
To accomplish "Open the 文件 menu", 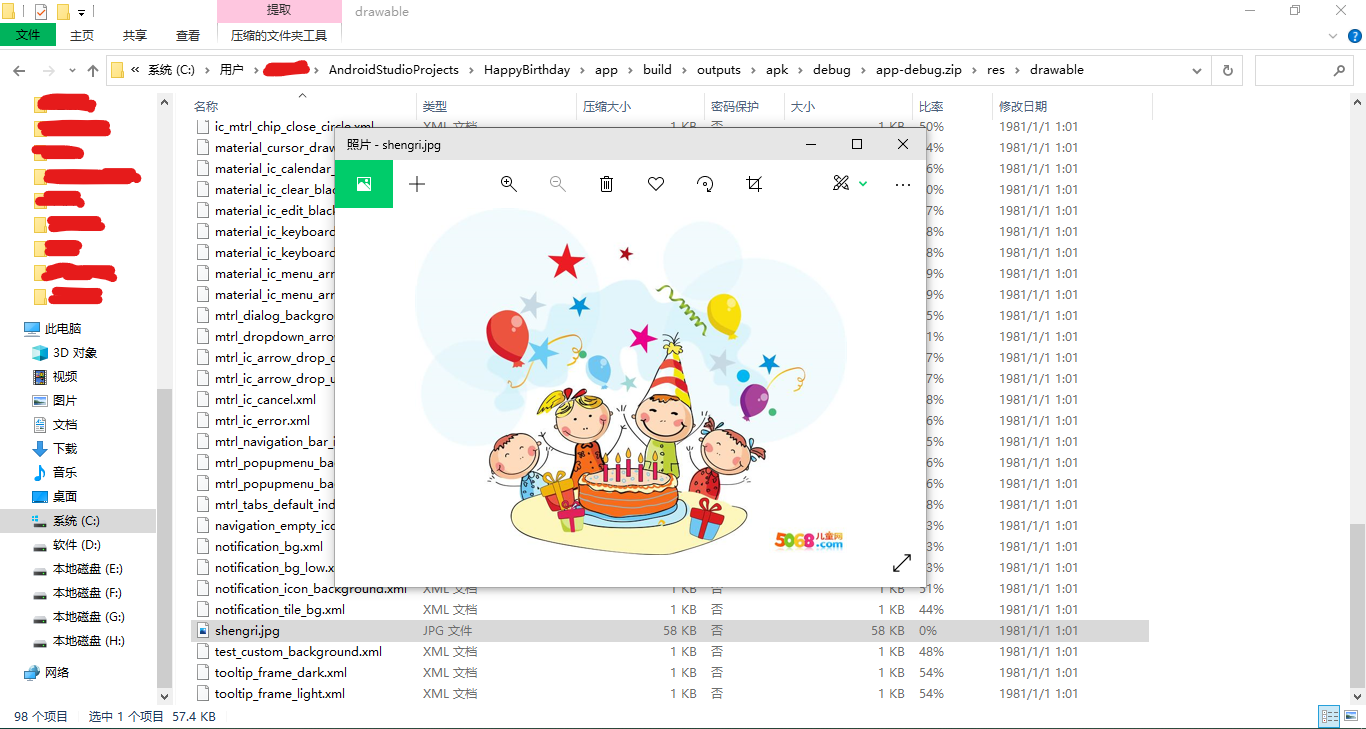I will pyautogui.click(x=28, y=35).
